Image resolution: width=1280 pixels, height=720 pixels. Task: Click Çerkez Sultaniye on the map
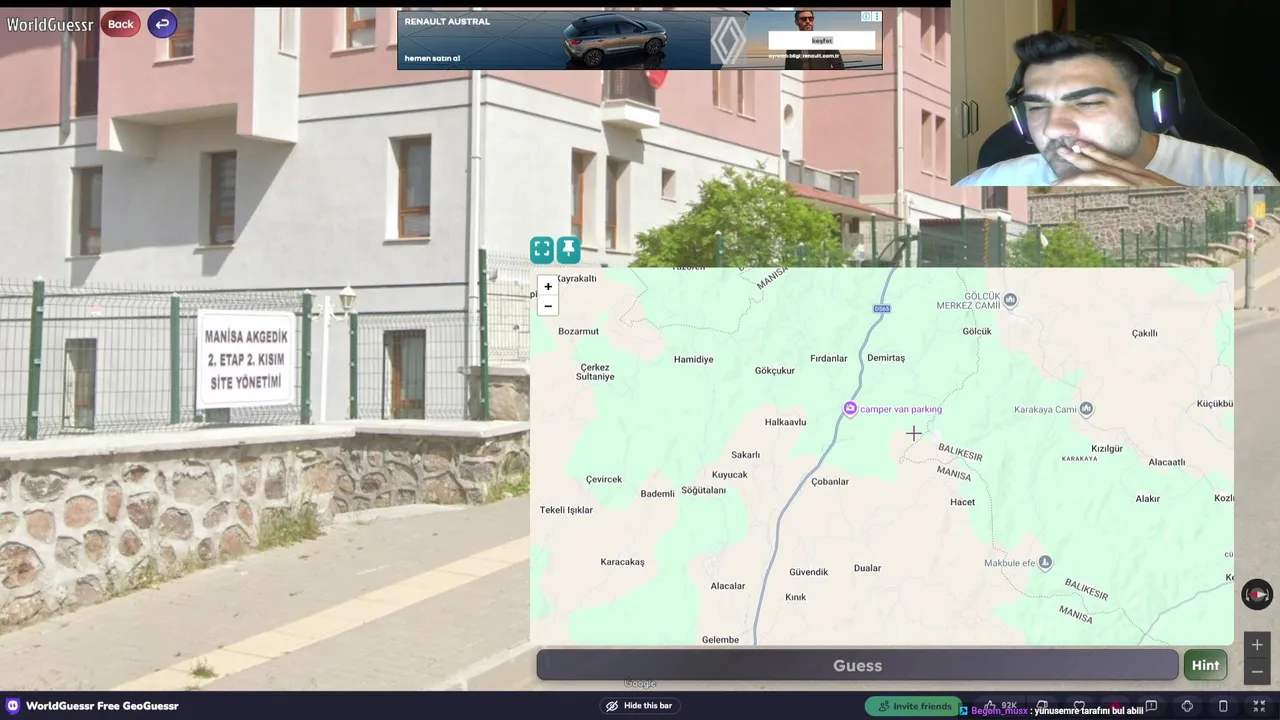click(596, 372)
